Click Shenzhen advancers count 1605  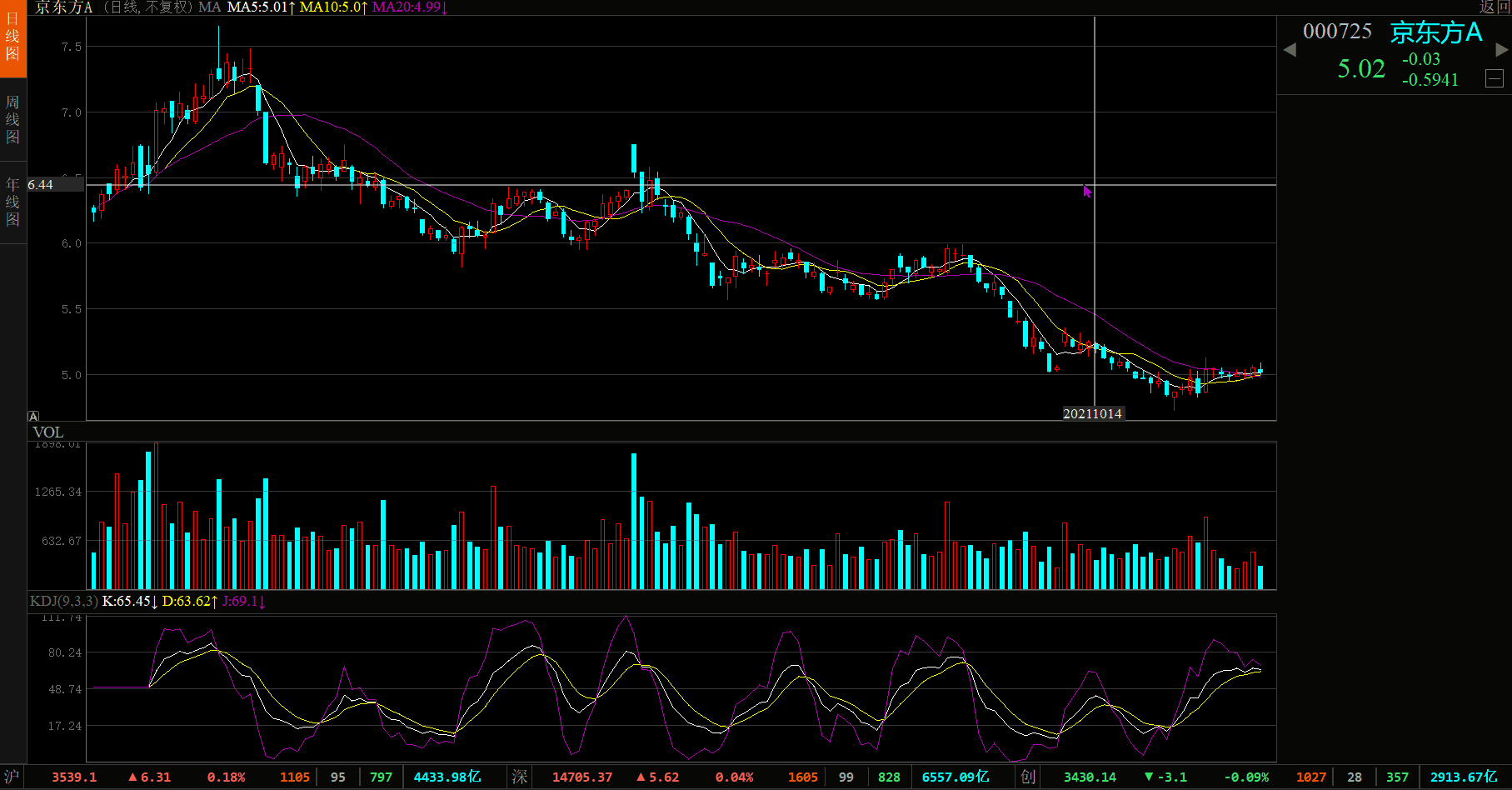pos(803,777)
